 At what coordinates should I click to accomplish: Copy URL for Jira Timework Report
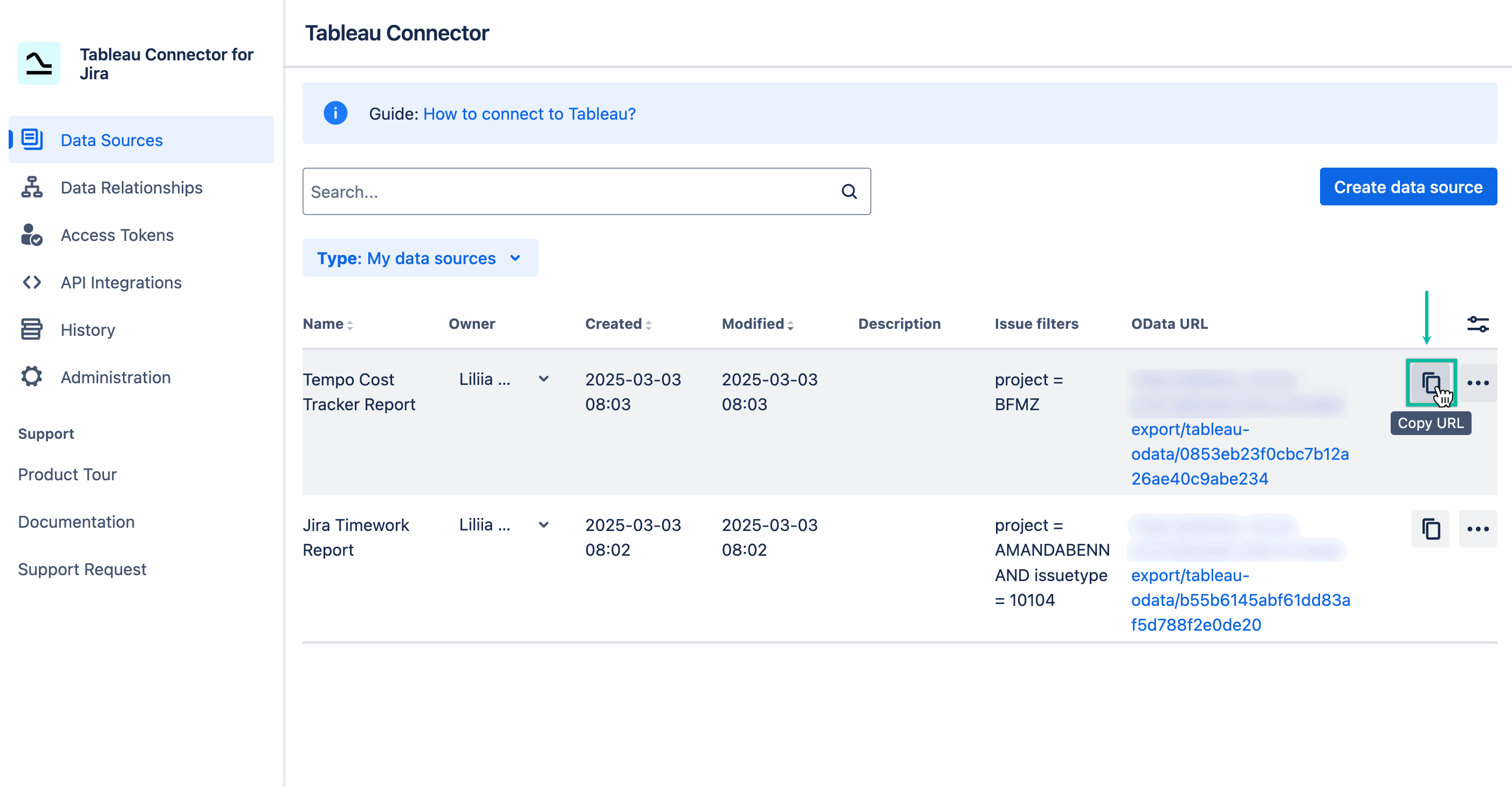click(1430, 528)
